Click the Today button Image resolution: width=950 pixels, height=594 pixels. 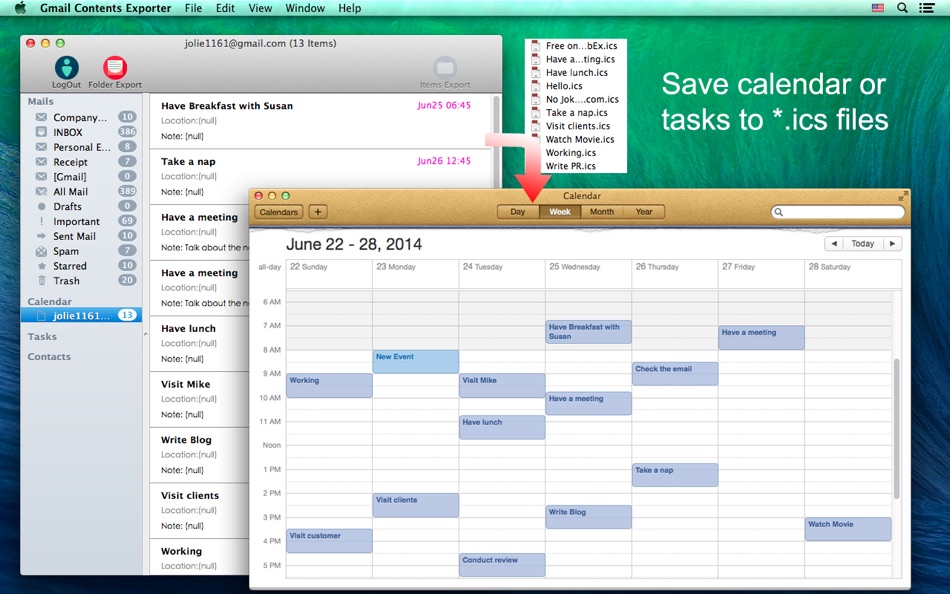tap(863, 243)
